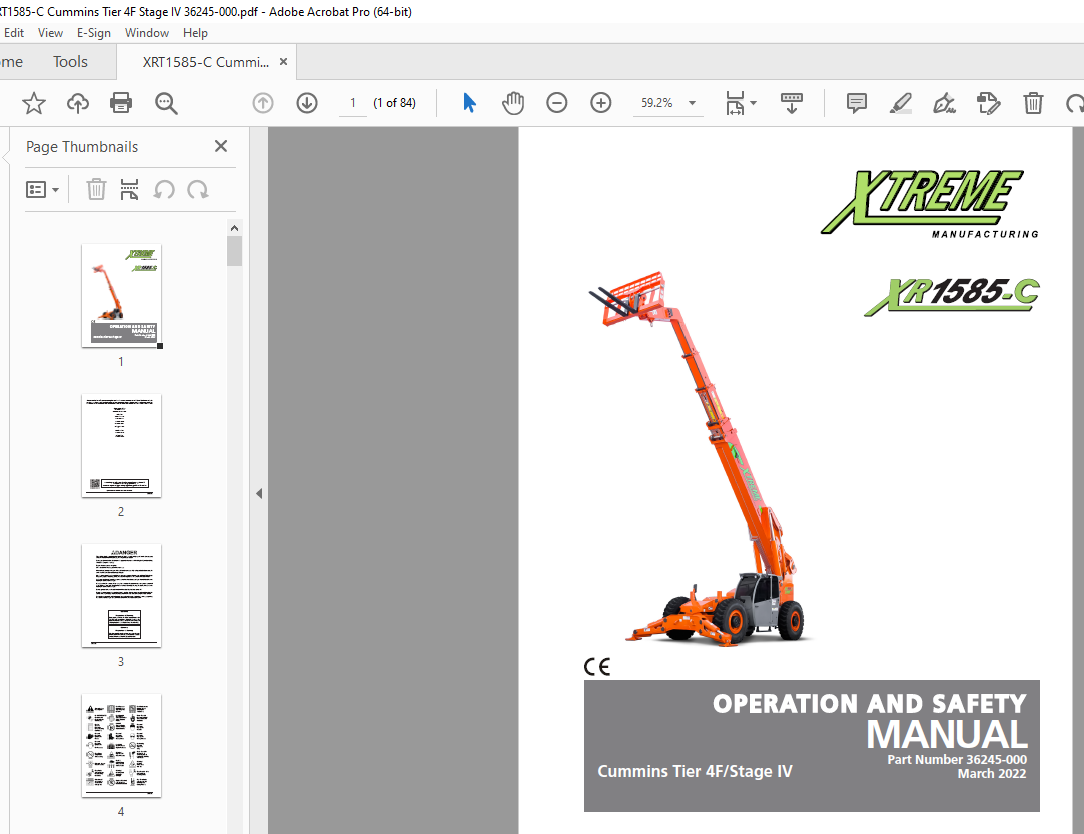Open fit page options dropdown arrow
This screenshot has width=1084, height=834.
coord(754,103)
